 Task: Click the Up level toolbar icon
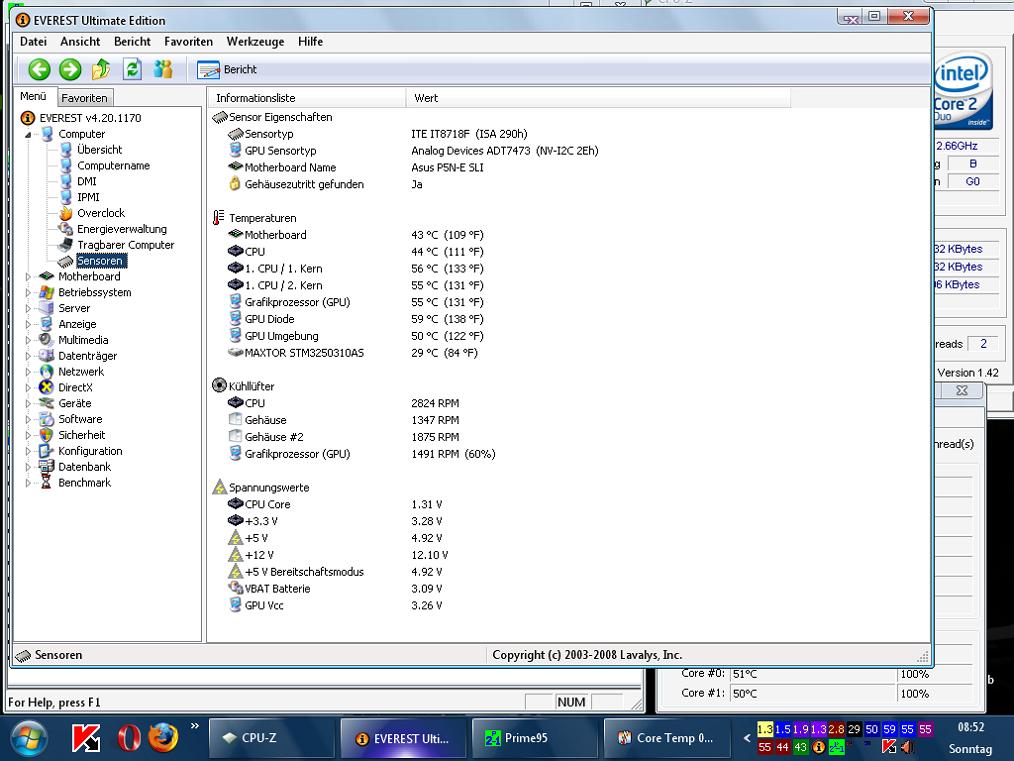101,69
